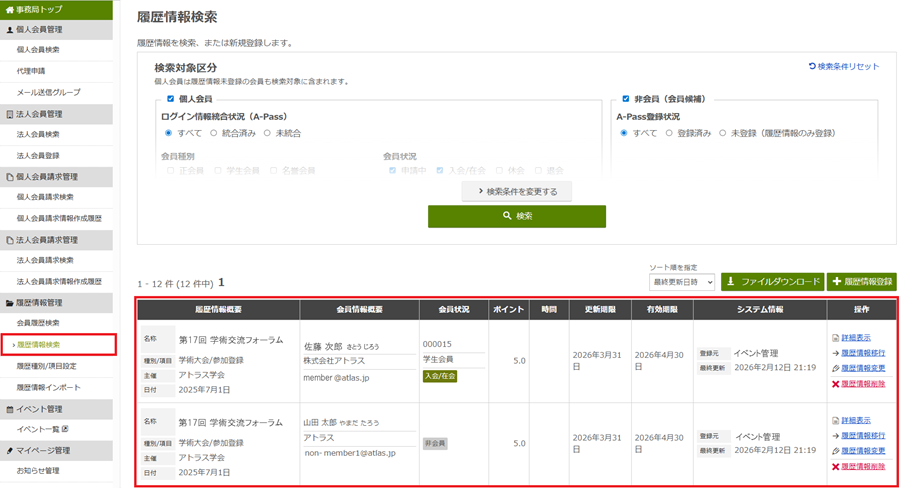This screenshot has width=900, height=488.
Task: Click the download icon on ファイルダウンロード
Action: pyautogui.click(x=731, y=281)
